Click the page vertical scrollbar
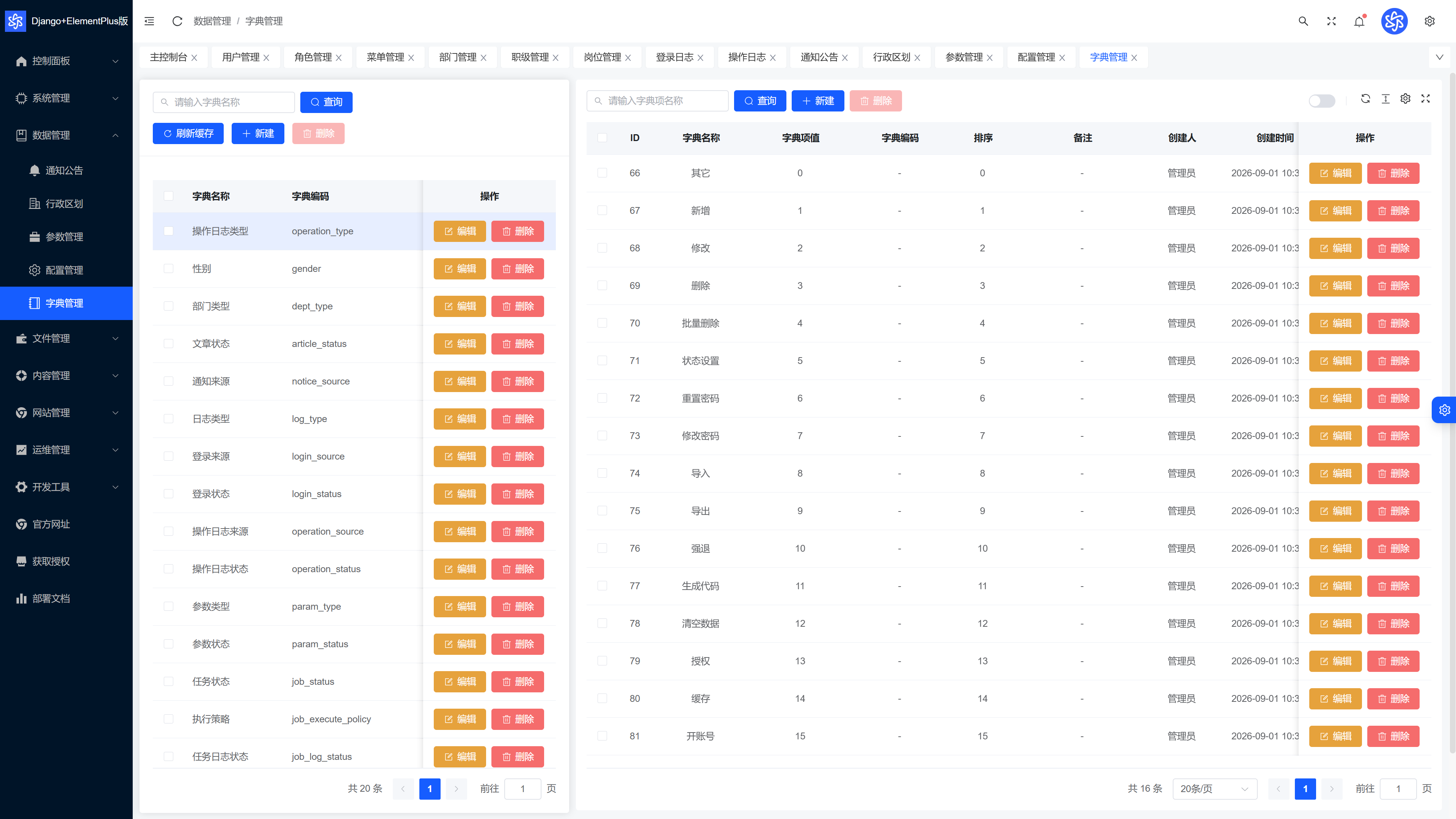This screenshot has height=819, width=1456. [1453, 413]
